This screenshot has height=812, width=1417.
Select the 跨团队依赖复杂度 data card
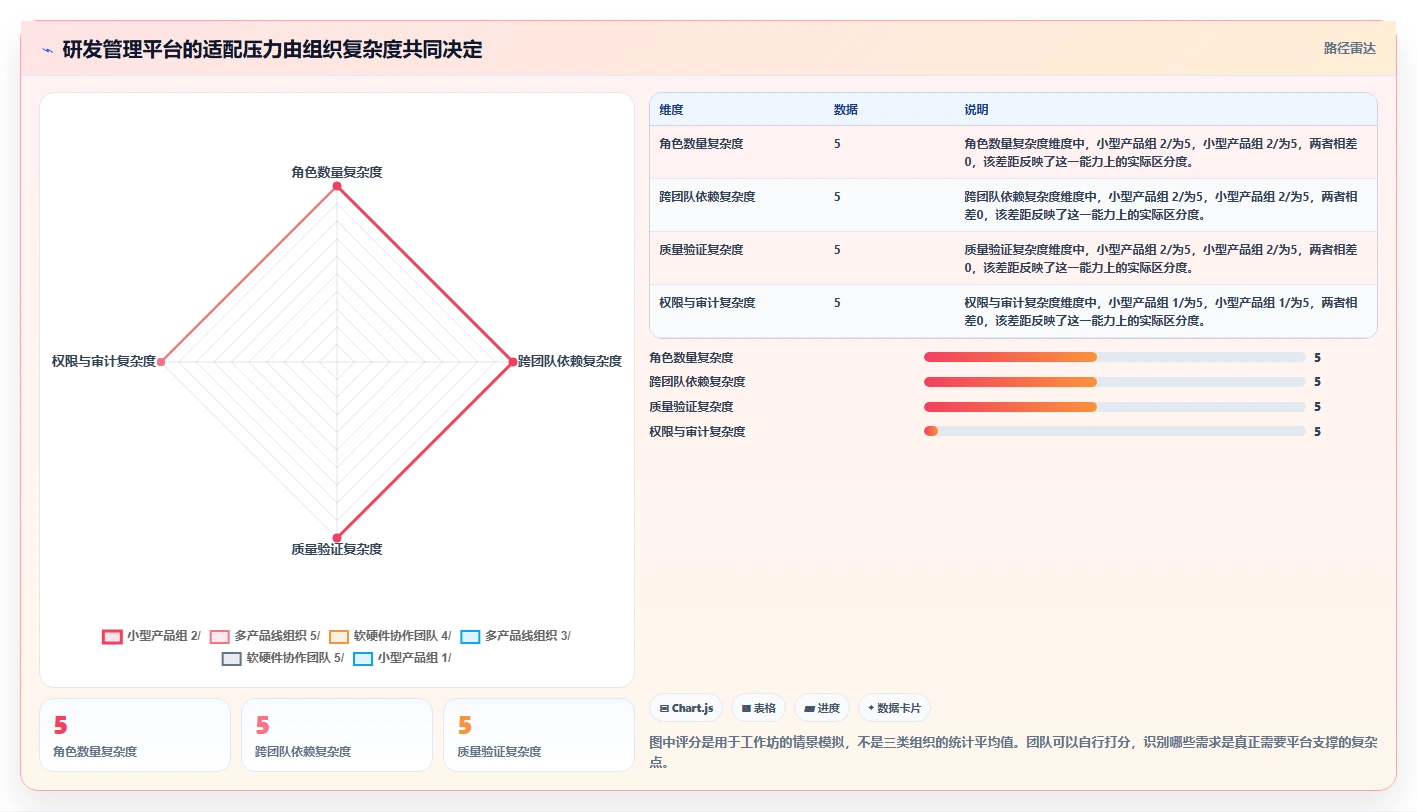tap(337, 735)
